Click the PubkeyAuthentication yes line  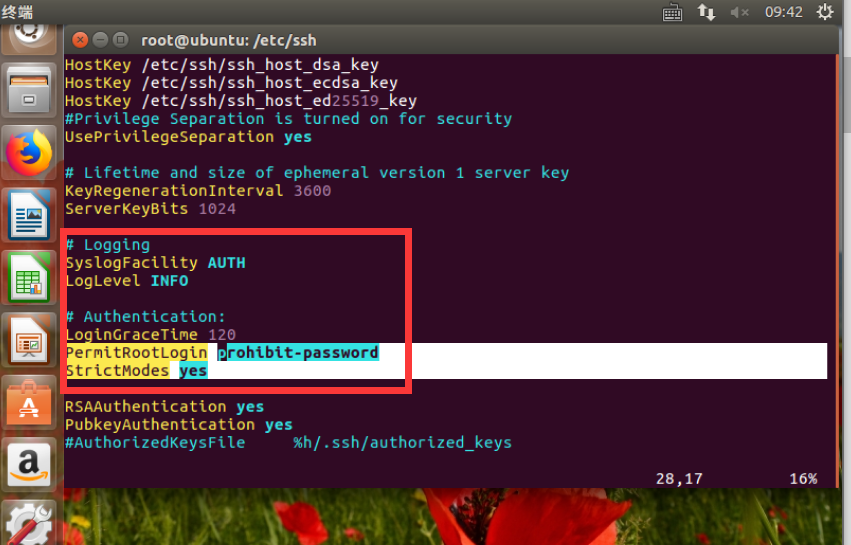[179, 424]
